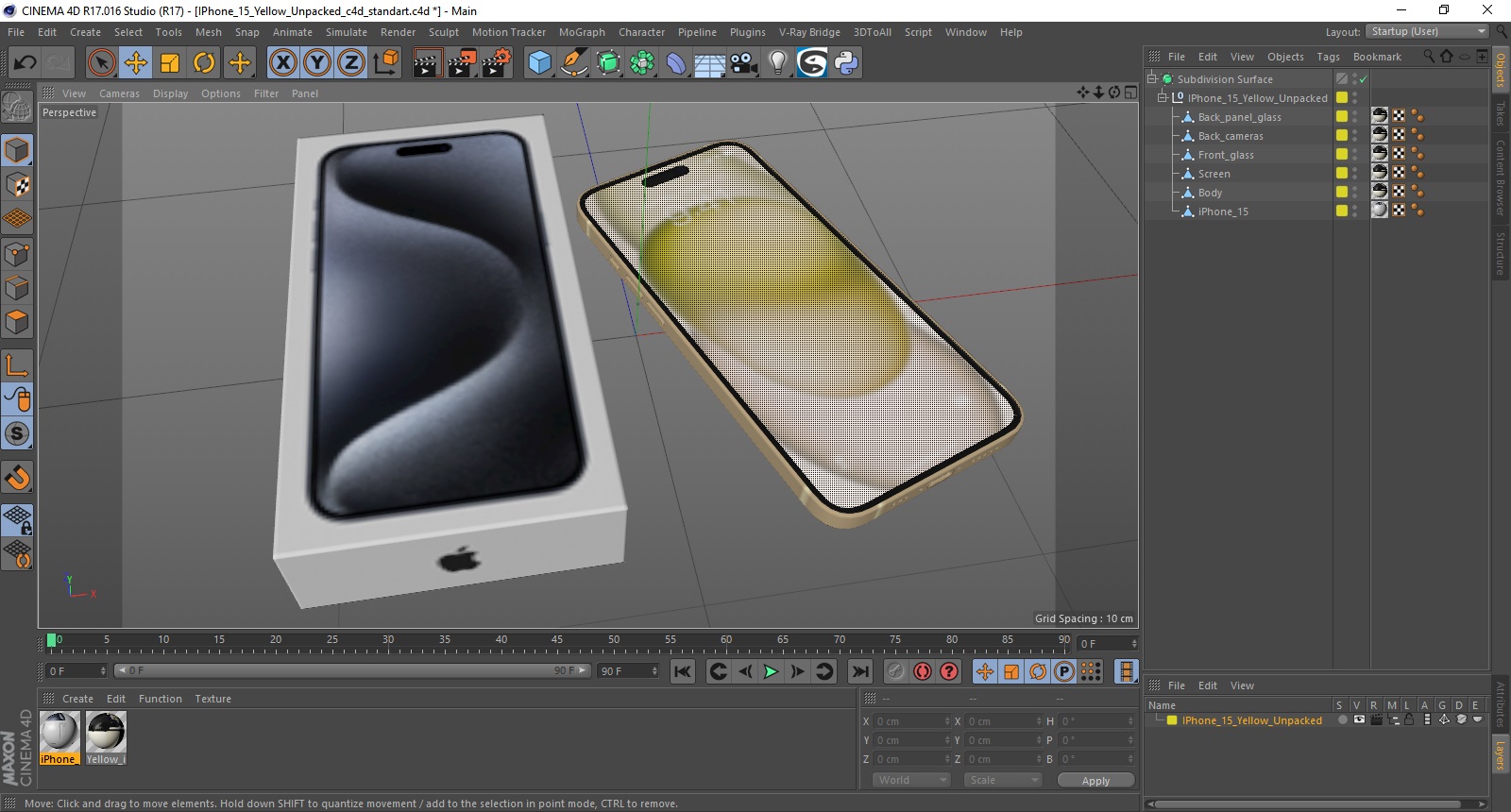Go to start of animation
The width and height of the screenshot is (1511, 812).
(x=683, y=671)
